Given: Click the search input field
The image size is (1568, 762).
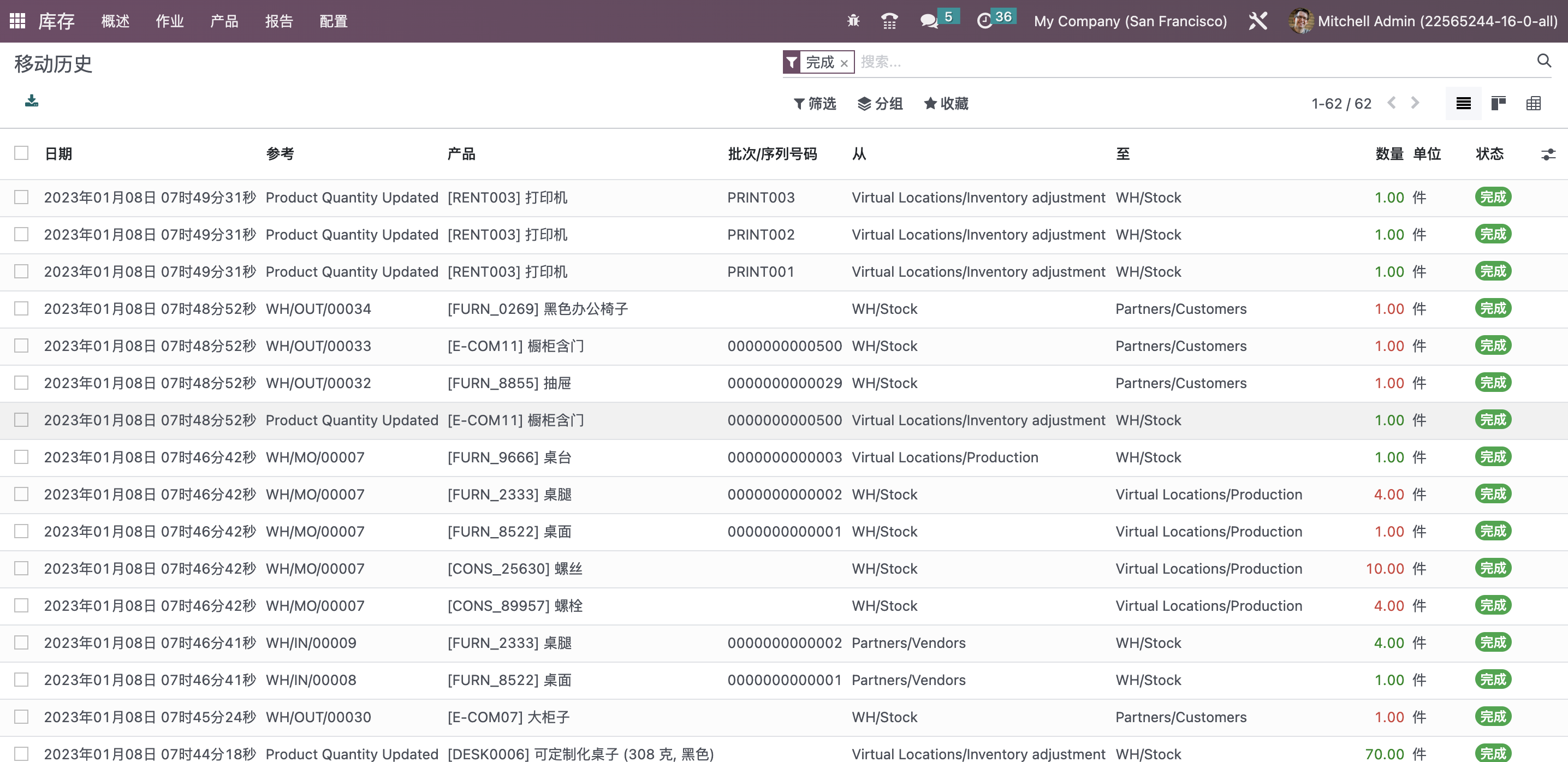Looking at the screenshot, I should click(x=1193, y=62).
